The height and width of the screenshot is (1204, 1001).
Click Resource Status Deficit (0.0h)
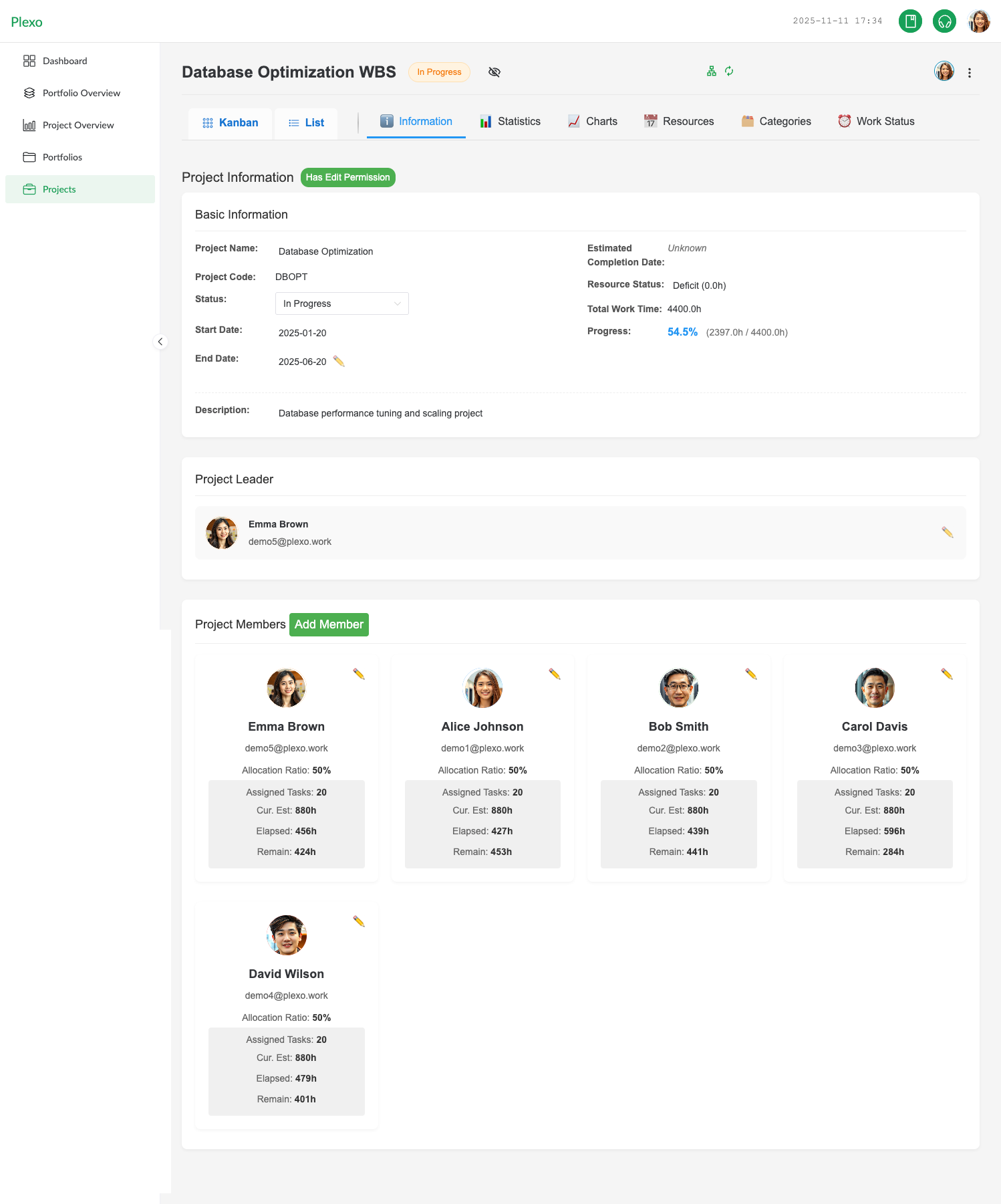(699, 285)
